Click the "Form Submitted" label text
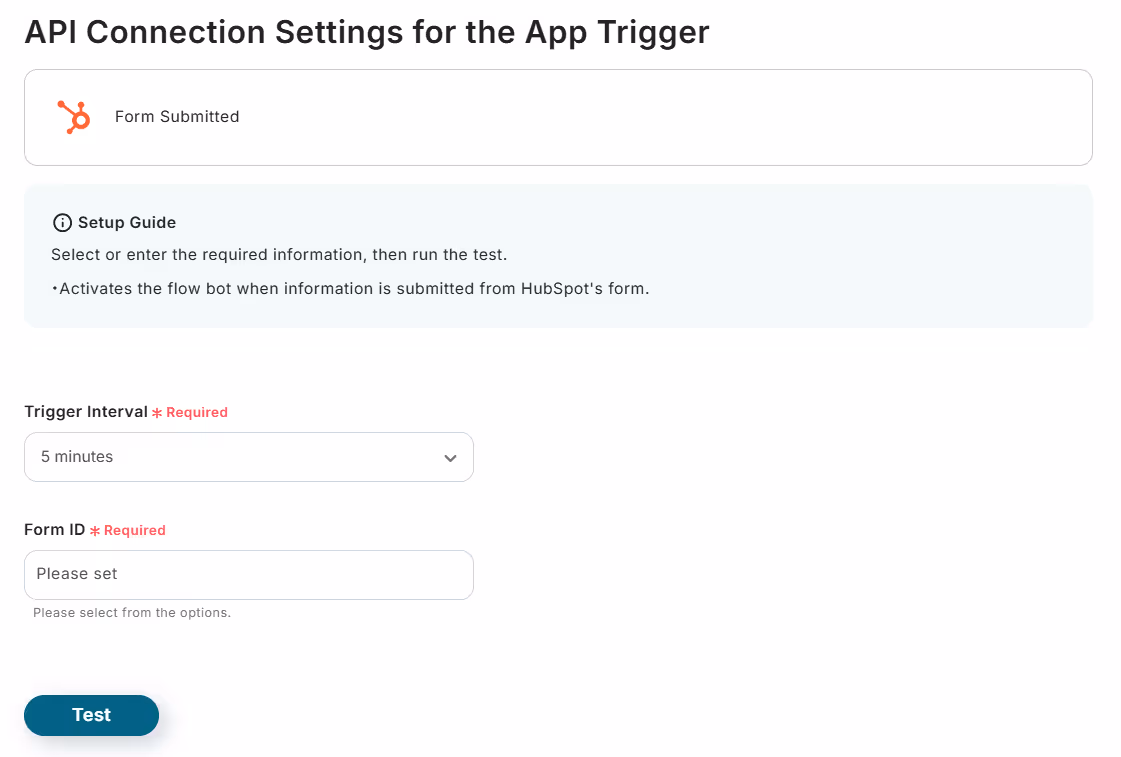1121x757 pixels. [177, 117]
